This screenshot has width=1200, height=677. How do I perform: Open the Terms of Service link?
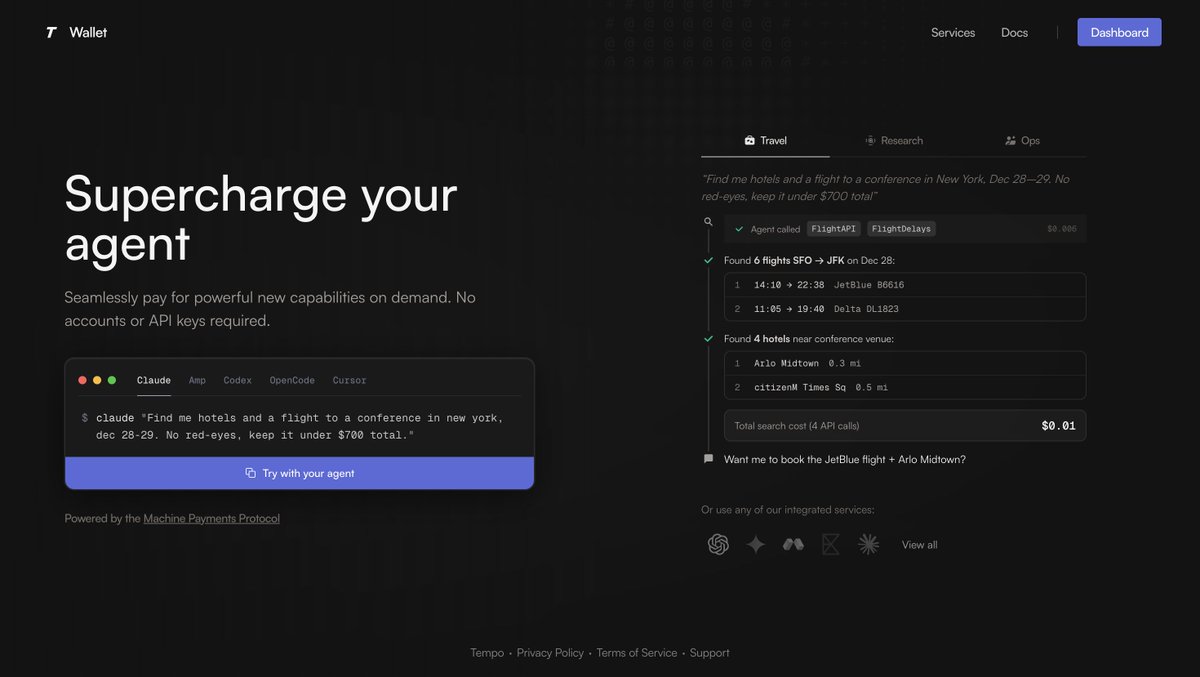637,653
